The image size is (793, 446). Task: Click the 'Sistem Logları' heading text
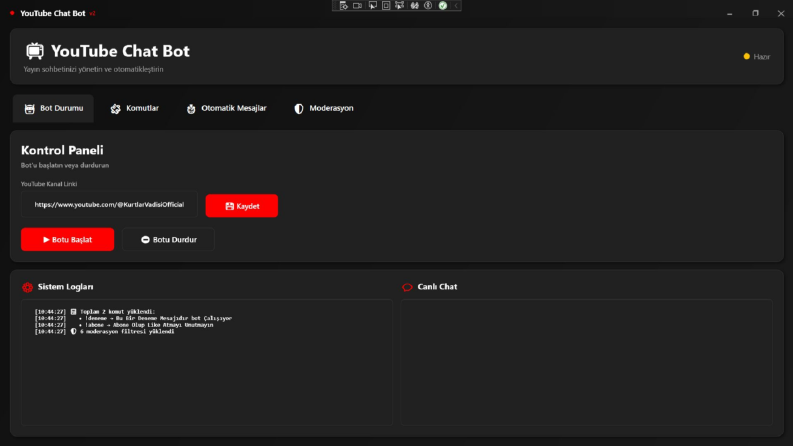[66, 287]
